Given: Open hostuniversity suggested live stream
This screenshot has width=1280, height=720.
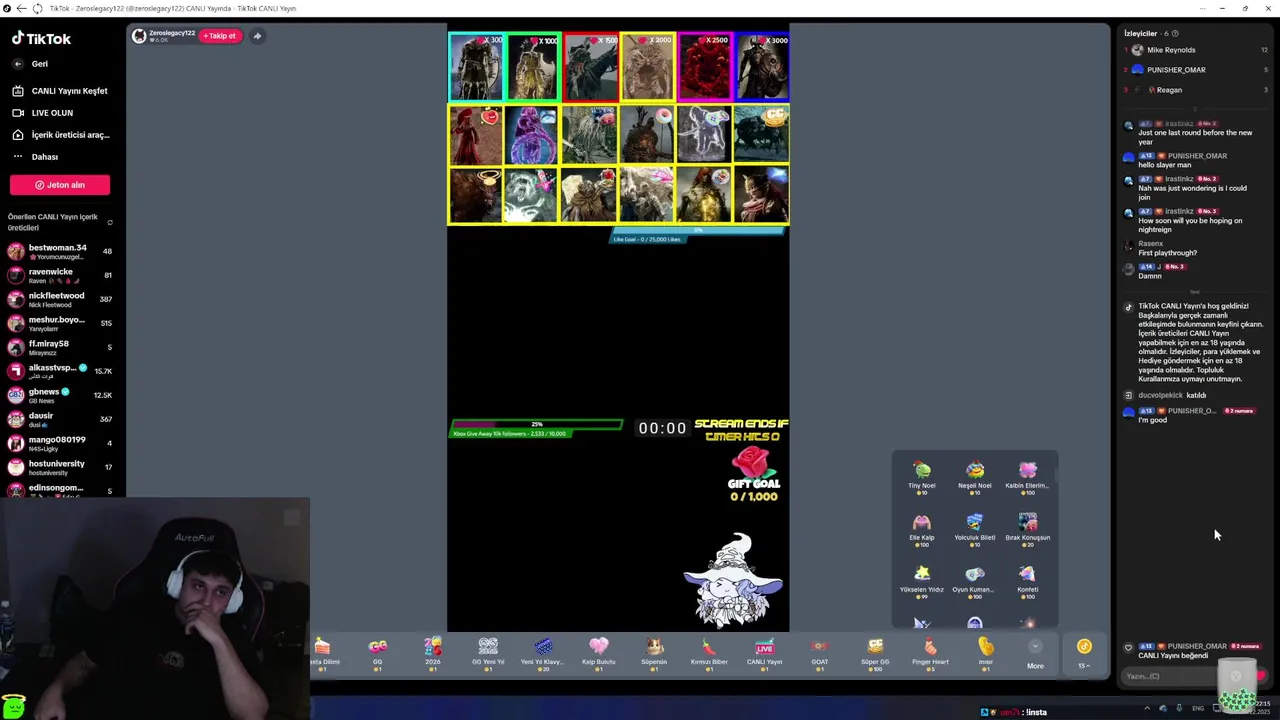Looking at the screenshot, I should [60, 467].
